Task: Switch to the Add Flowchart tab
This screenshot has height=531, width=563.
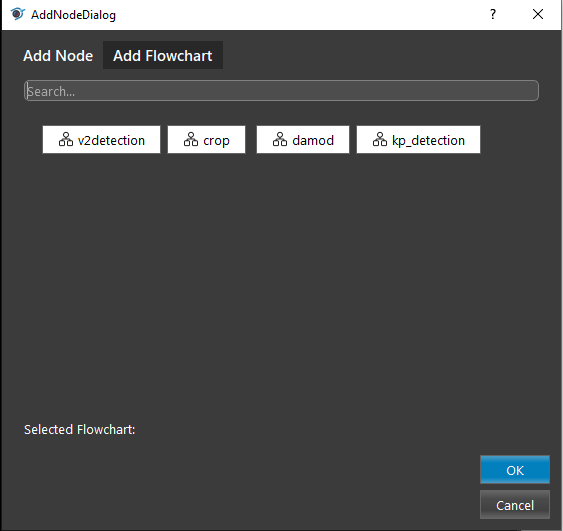Action: pos(163,55)
